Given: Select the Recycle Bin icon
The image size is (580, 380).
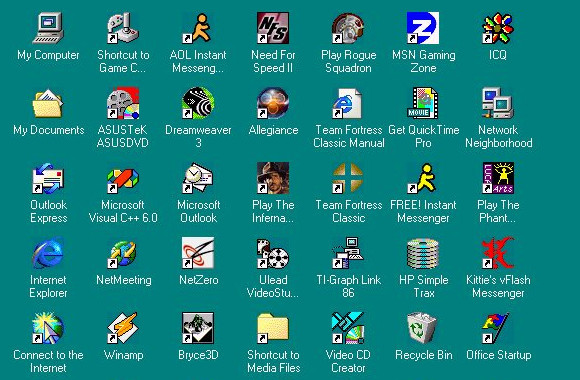Looking at the screenshot, I should (x=423, y=328).
